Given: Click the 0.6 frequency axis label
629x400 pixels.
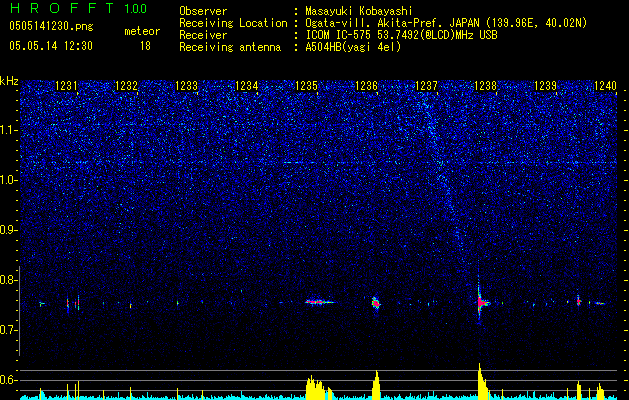Looking at the screenshot, I should pyautogui.click(x=8, y=380).
